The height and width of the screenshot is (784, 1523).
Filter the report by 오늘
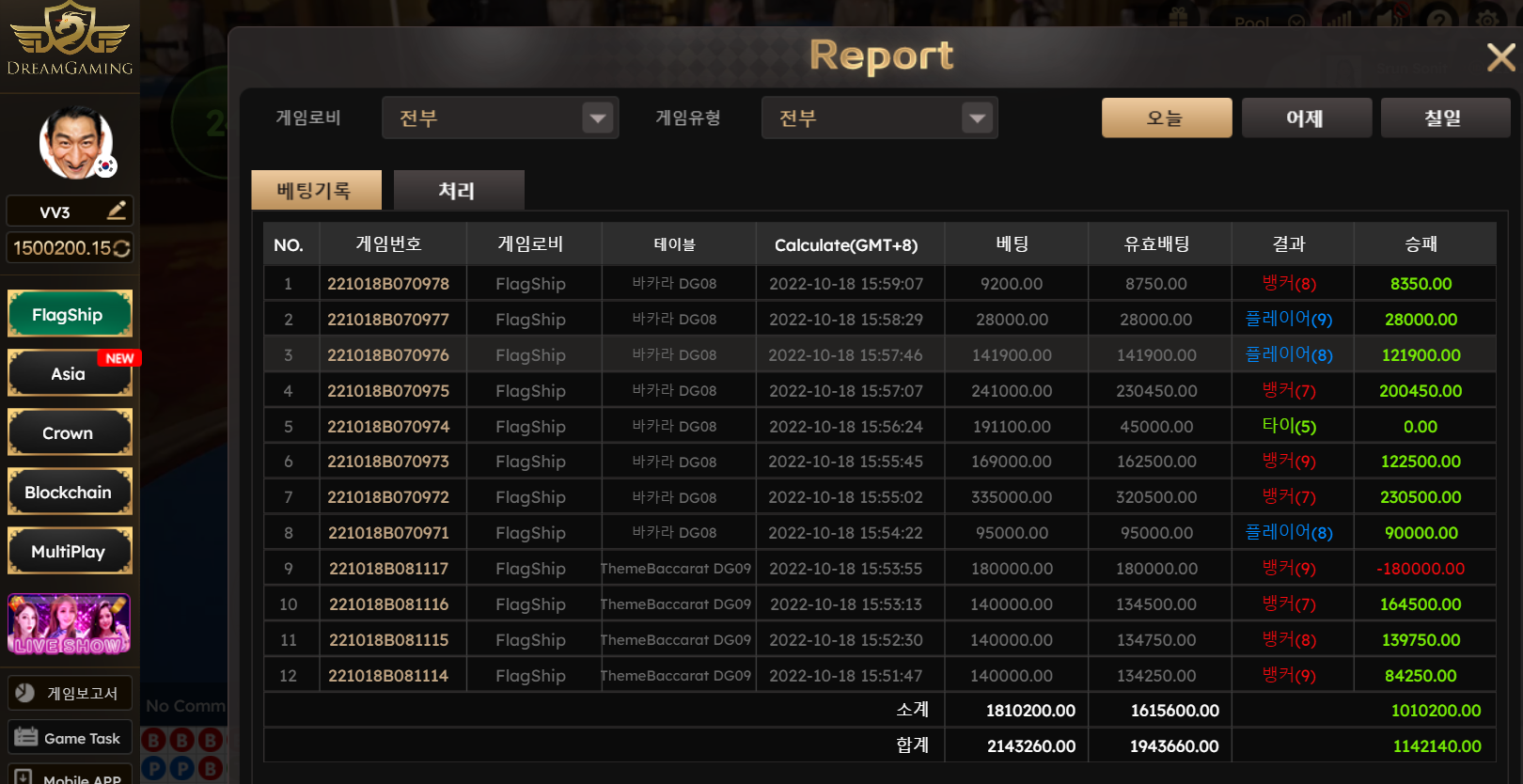tap(1166, 118)
